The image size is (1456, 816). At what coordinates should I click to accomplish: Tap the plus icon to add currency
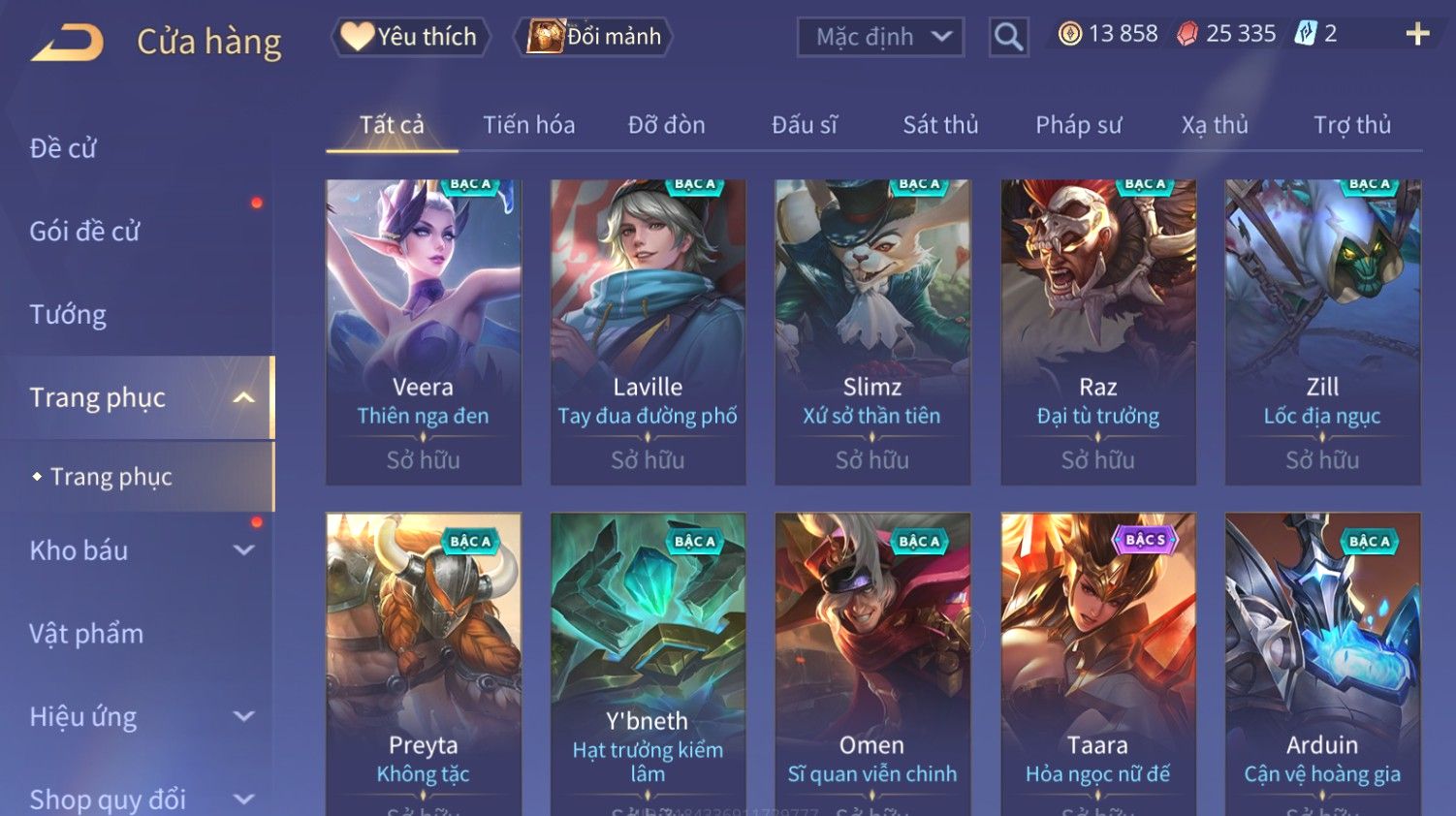[1417, 34]
